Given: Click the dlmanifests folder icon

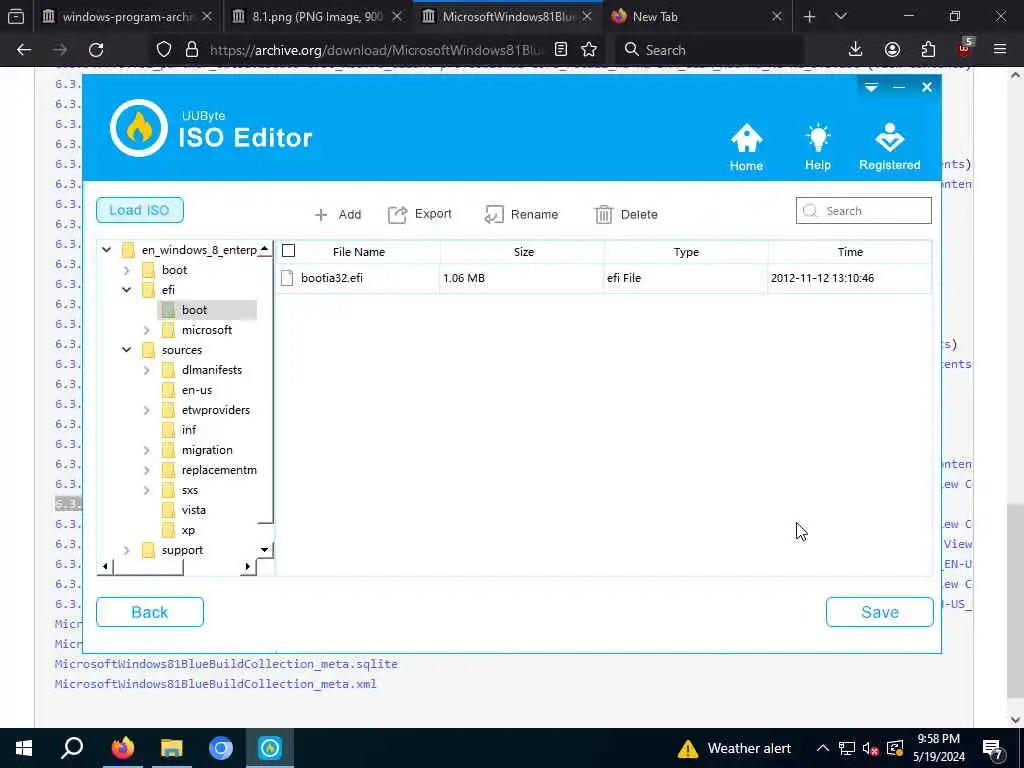Looking at the screenshot, I should click(168, 370).
